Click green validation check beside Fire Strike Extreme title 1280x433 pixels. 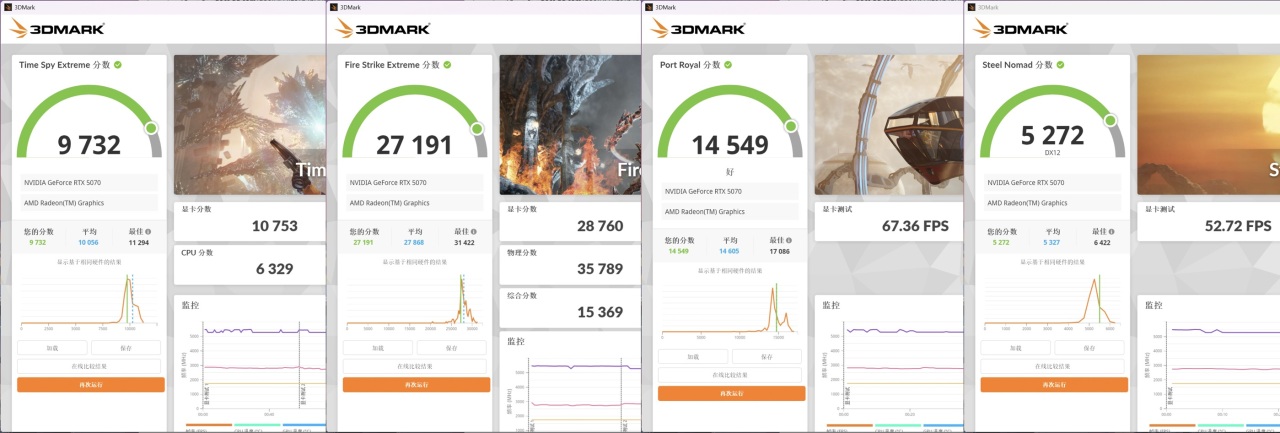pos(449,65)
